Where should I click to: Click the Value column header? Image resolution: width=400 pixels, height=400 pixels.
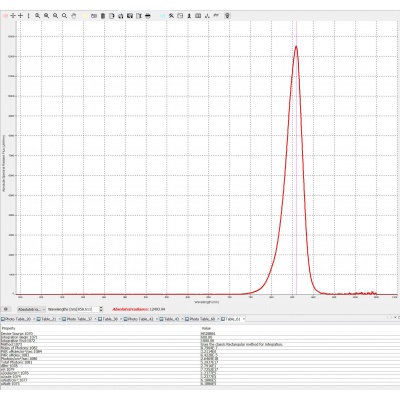206,328
